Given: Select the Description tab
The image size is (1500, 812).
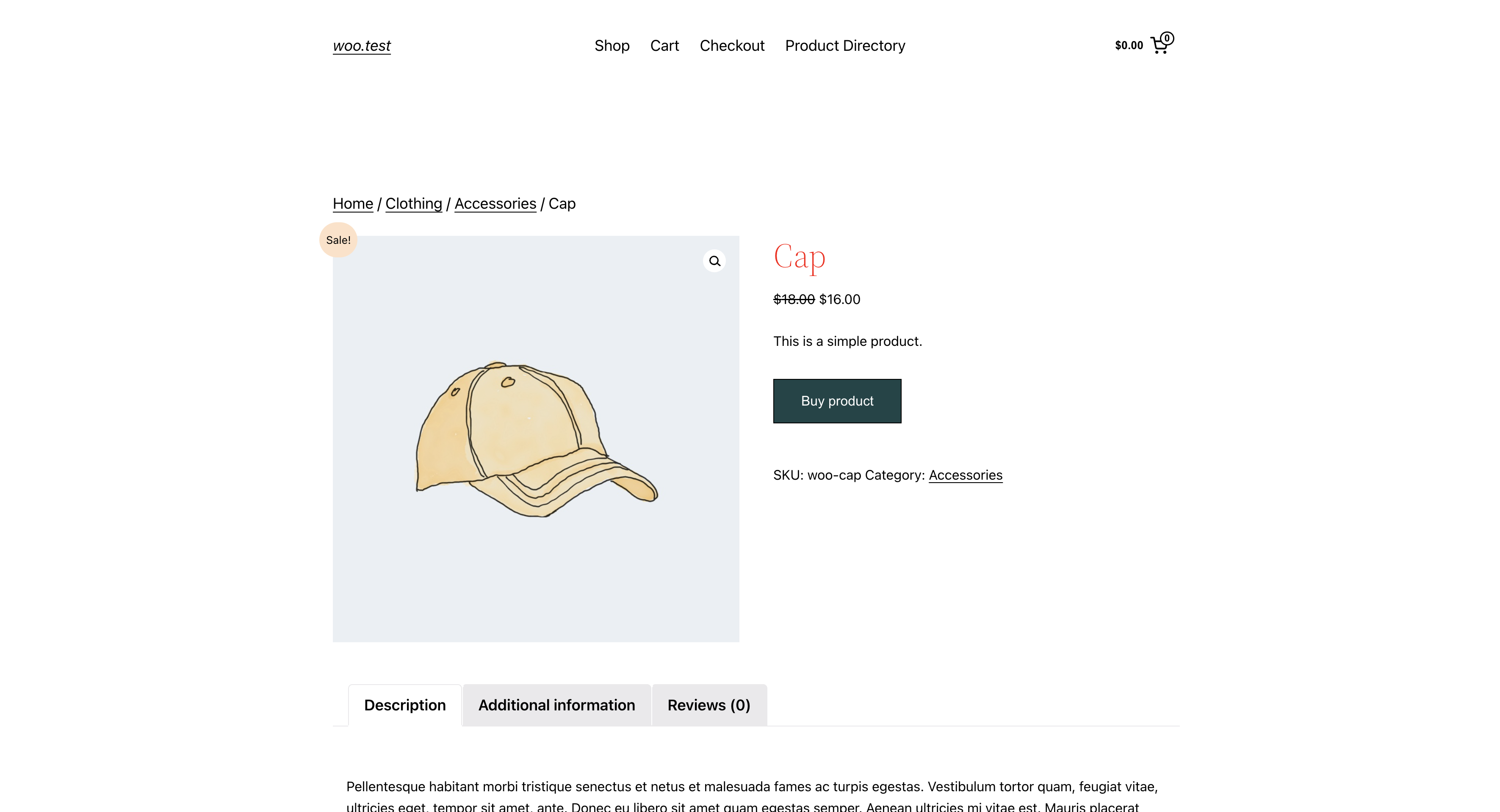Looking at the screenshot, I should point(405,705).
